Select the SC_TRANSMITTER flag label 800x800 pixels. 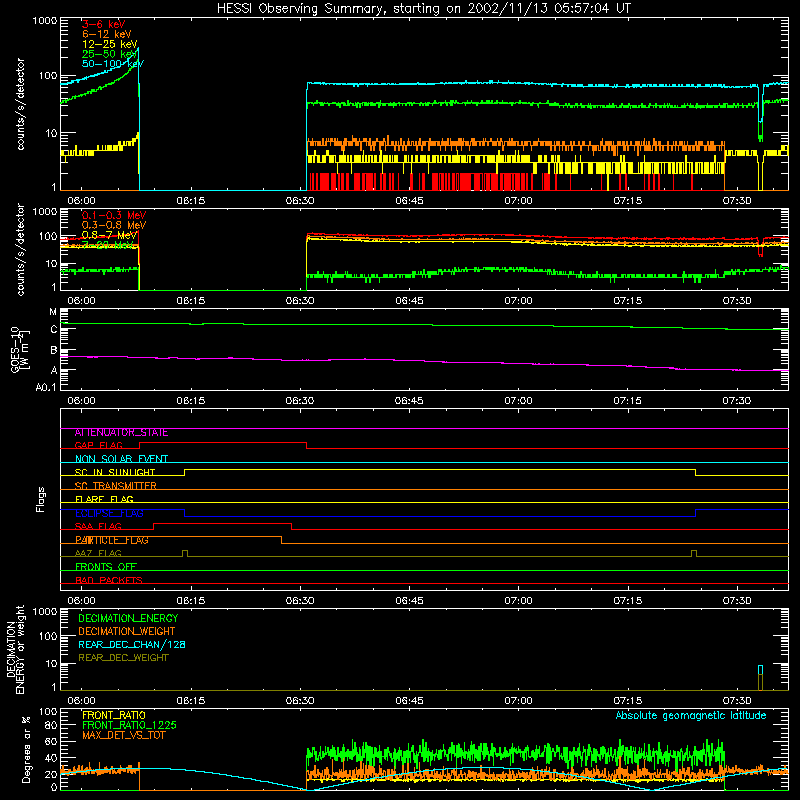click(115, 486)
